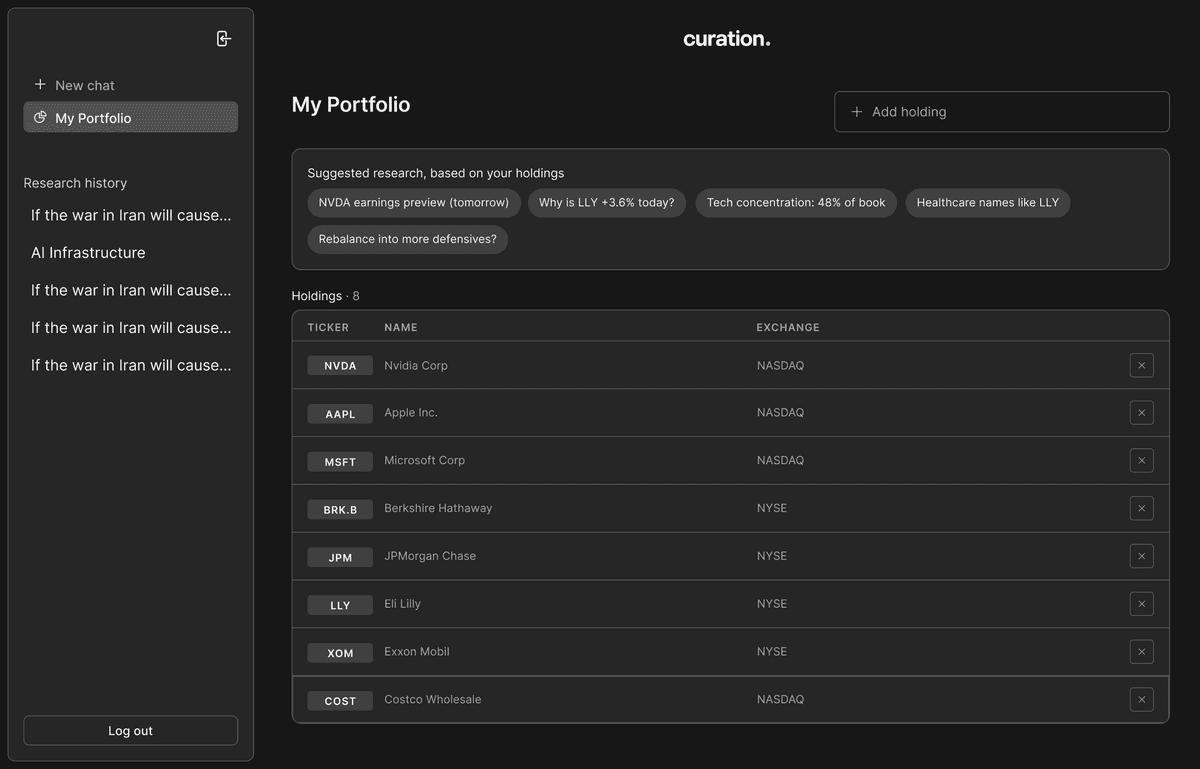
Task: Click the EXCHANGE column header
Action: point(788,327)
